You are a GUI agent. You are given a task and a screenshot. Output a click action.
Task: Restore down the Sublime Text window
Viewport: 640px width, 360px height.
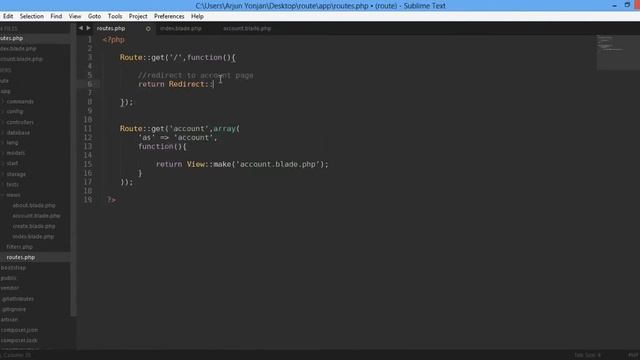click(627, 5)
